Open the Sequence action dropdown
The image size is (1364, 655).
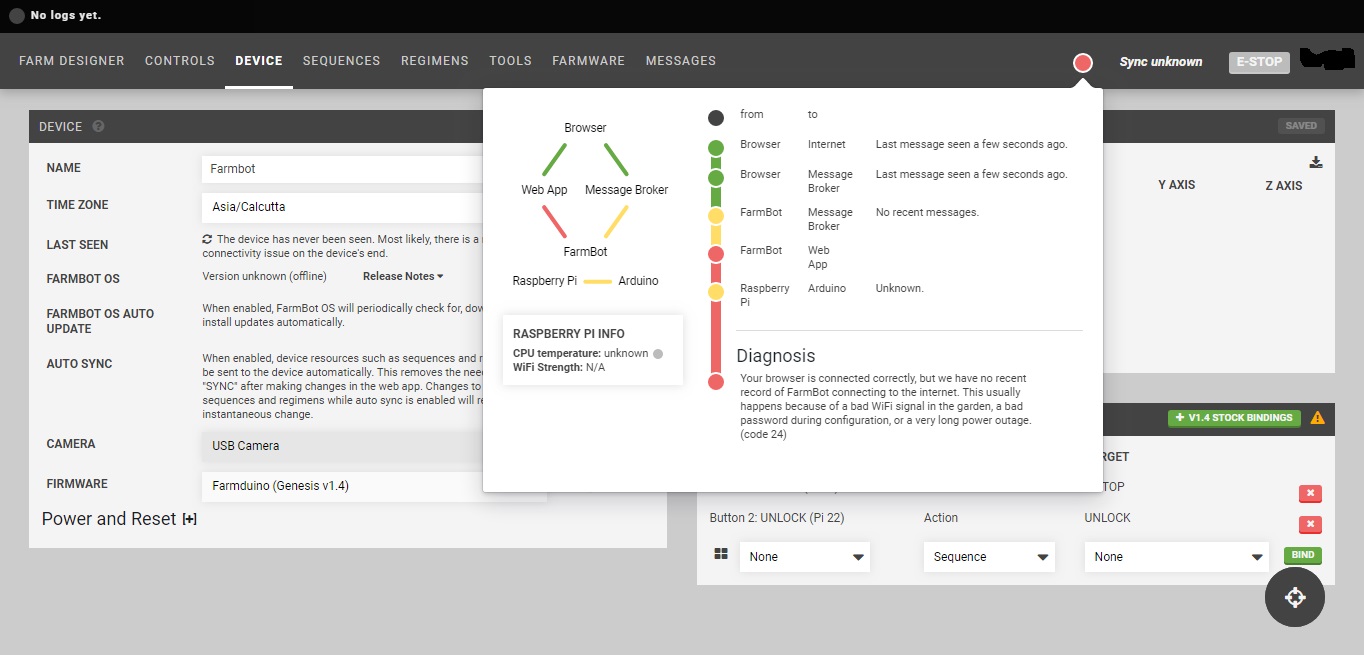(x=988, y=557)
